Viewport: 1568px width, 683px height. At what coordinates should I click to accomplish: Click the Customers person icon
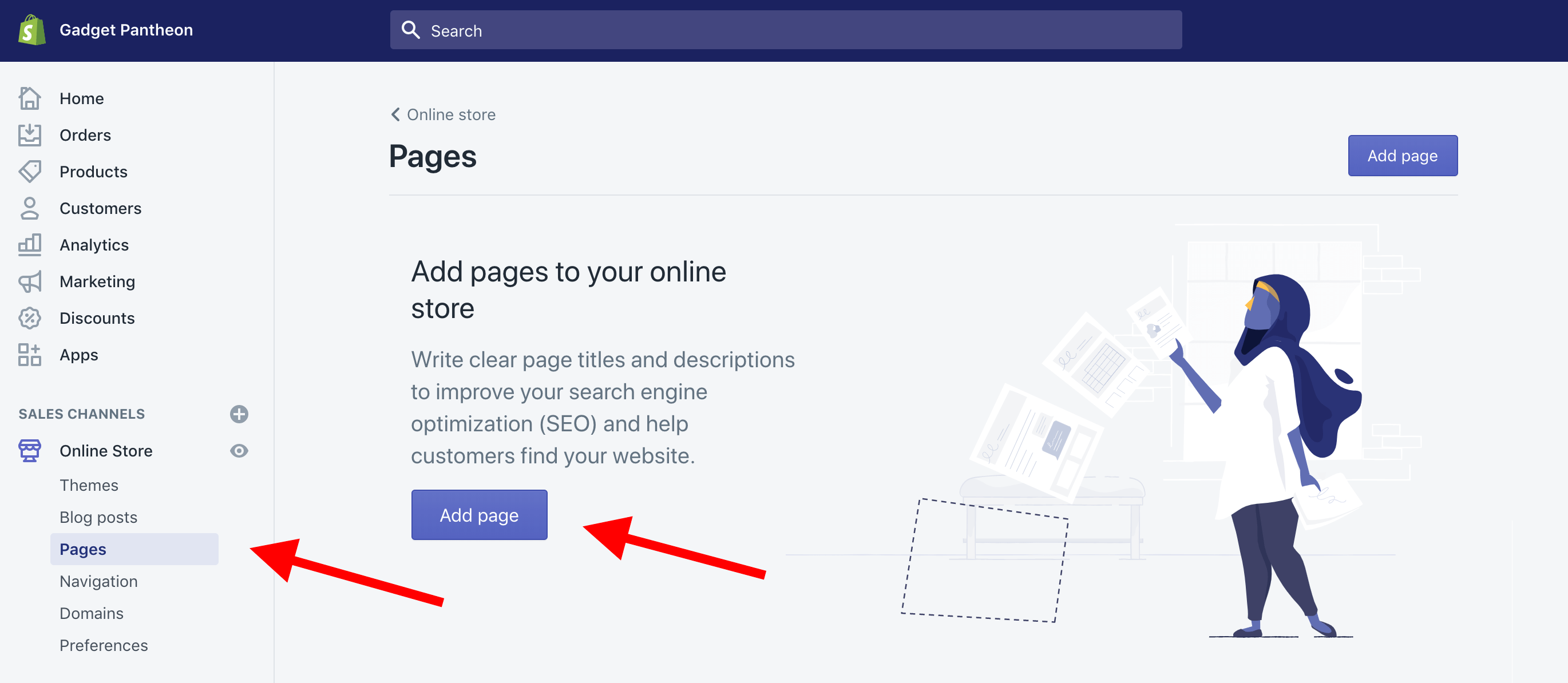click(x=29, y=208)
